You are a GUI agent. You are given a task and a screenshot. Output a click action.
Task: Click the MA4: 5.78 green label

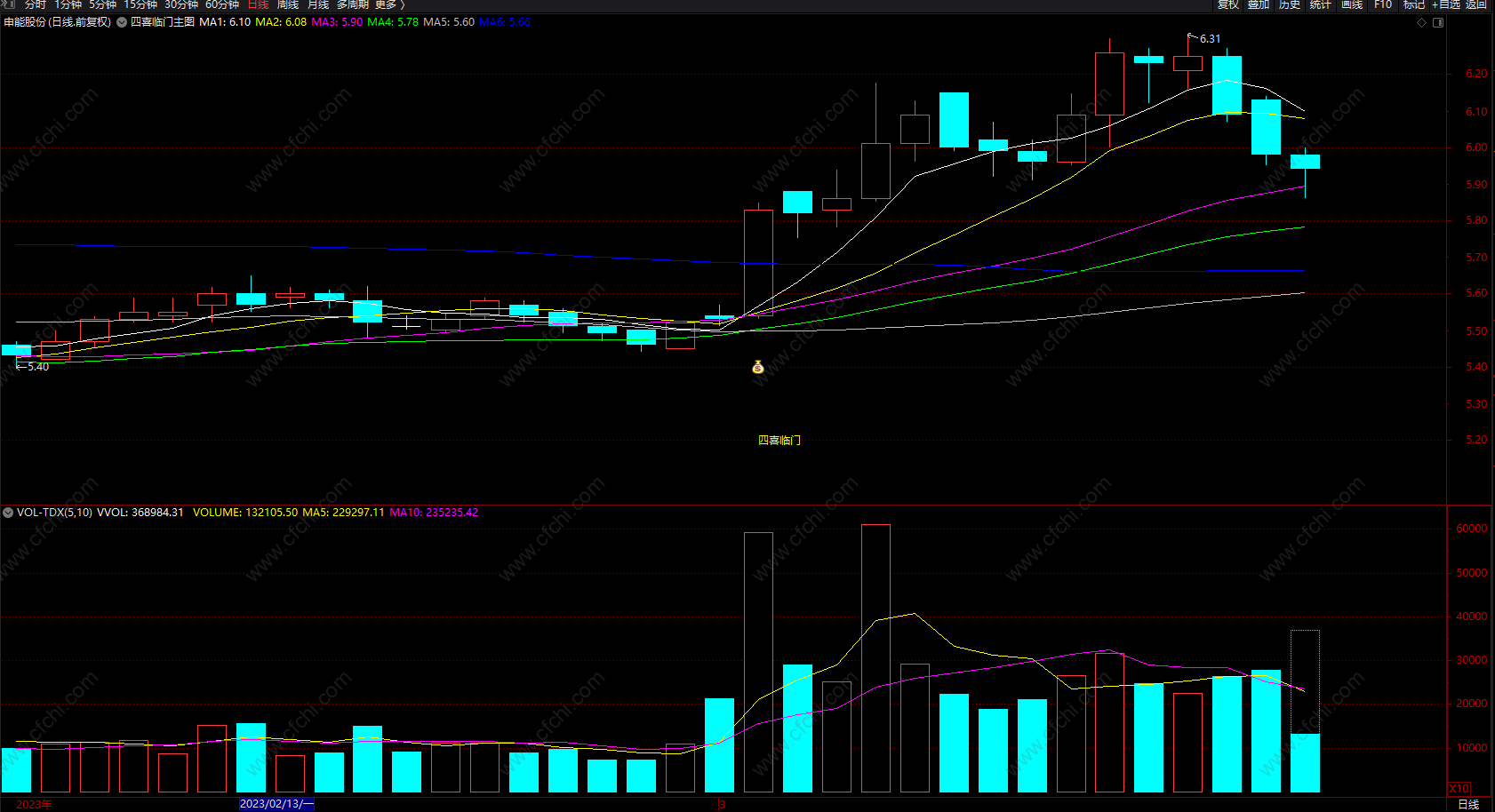pos(393,22)
